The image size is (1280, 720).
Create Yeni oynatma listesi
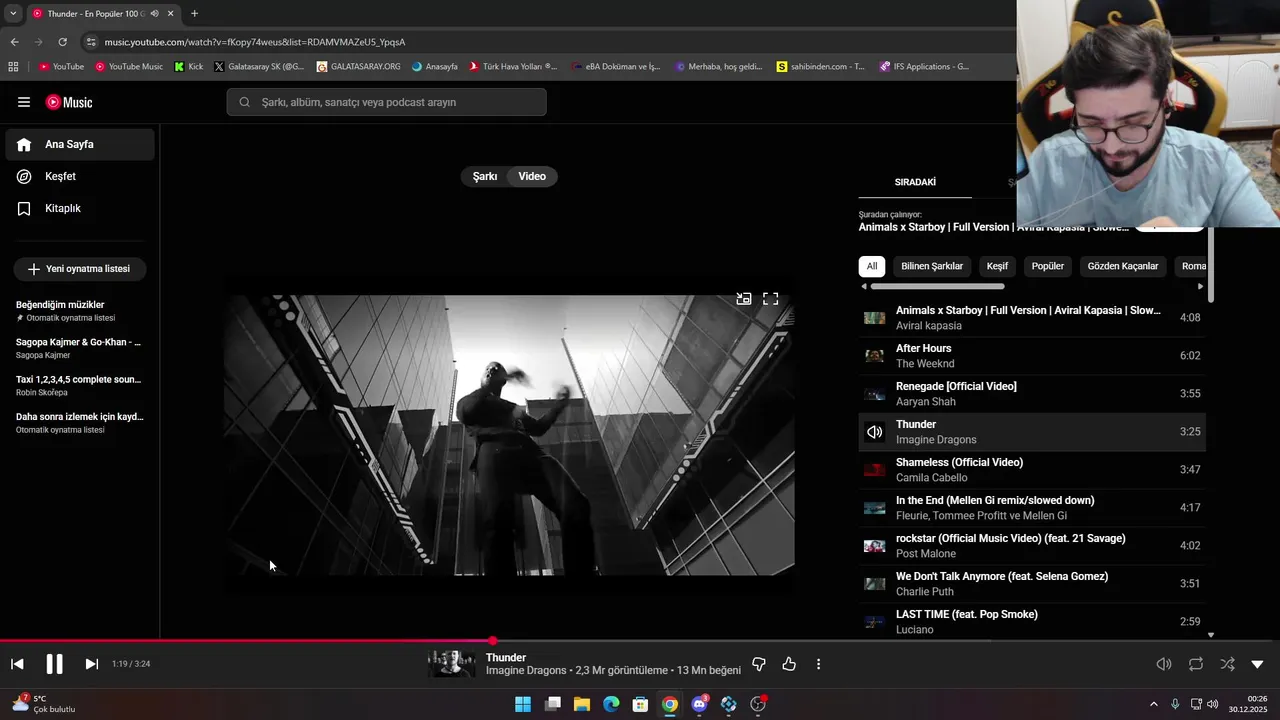(79, 269)
